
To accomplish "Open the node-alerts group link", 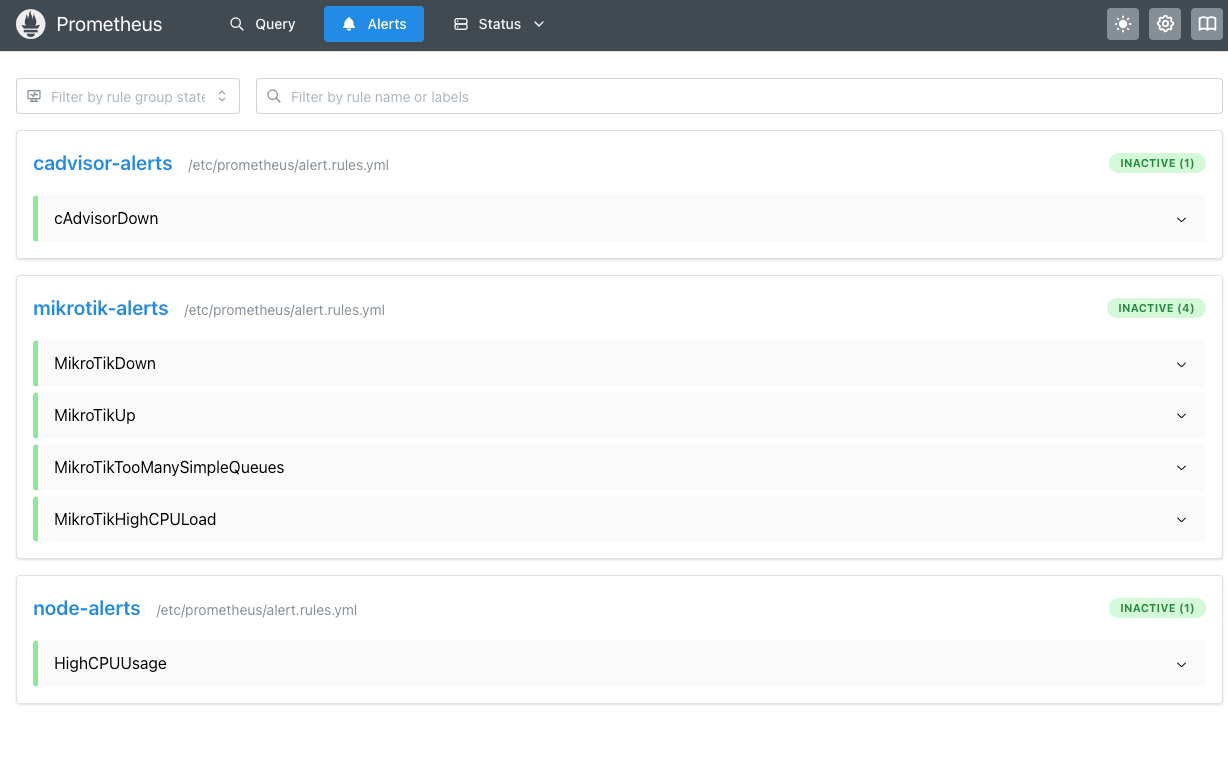I will tap(87, 608).
